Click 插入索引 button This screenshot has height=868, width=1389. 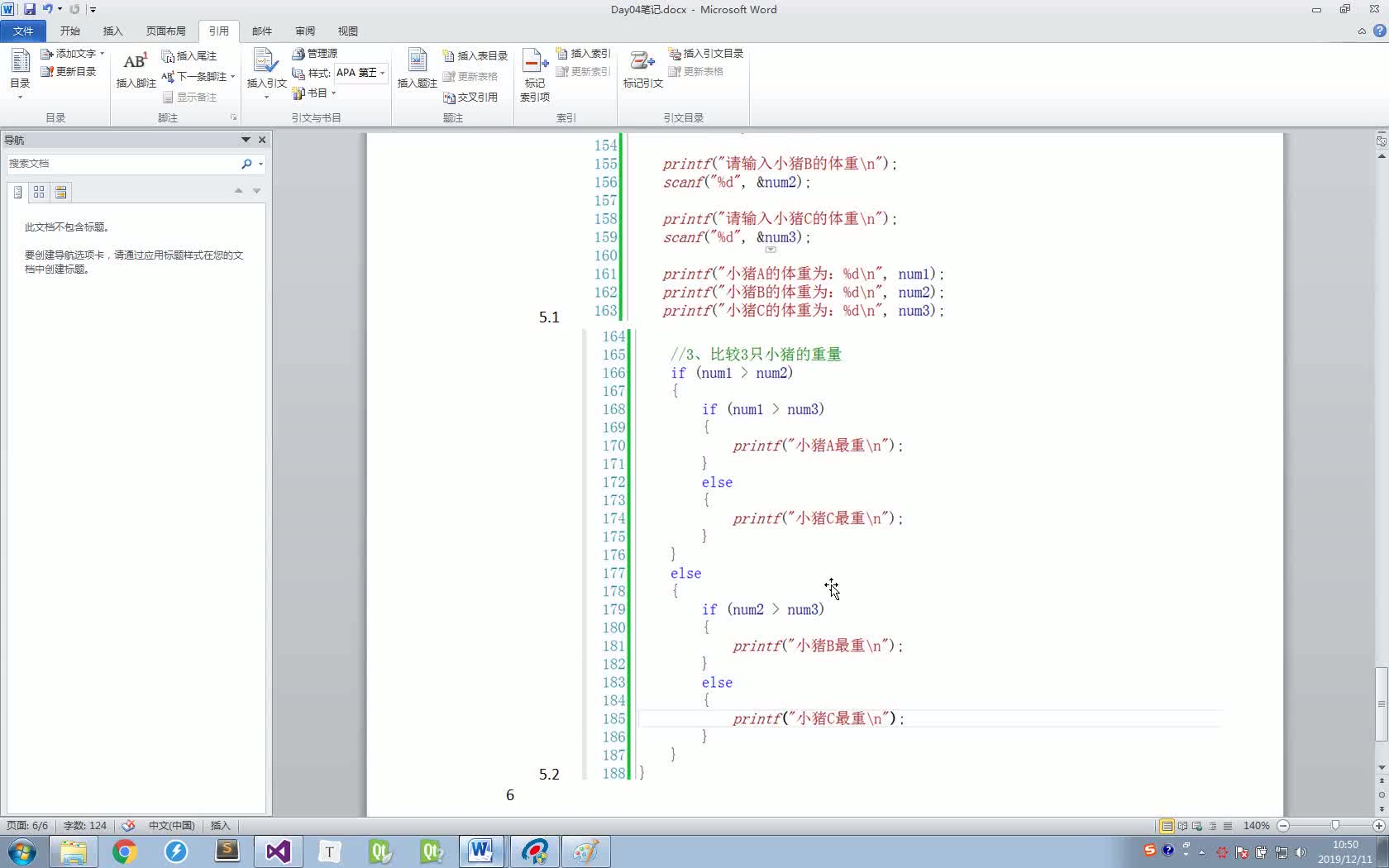point(583,53)
